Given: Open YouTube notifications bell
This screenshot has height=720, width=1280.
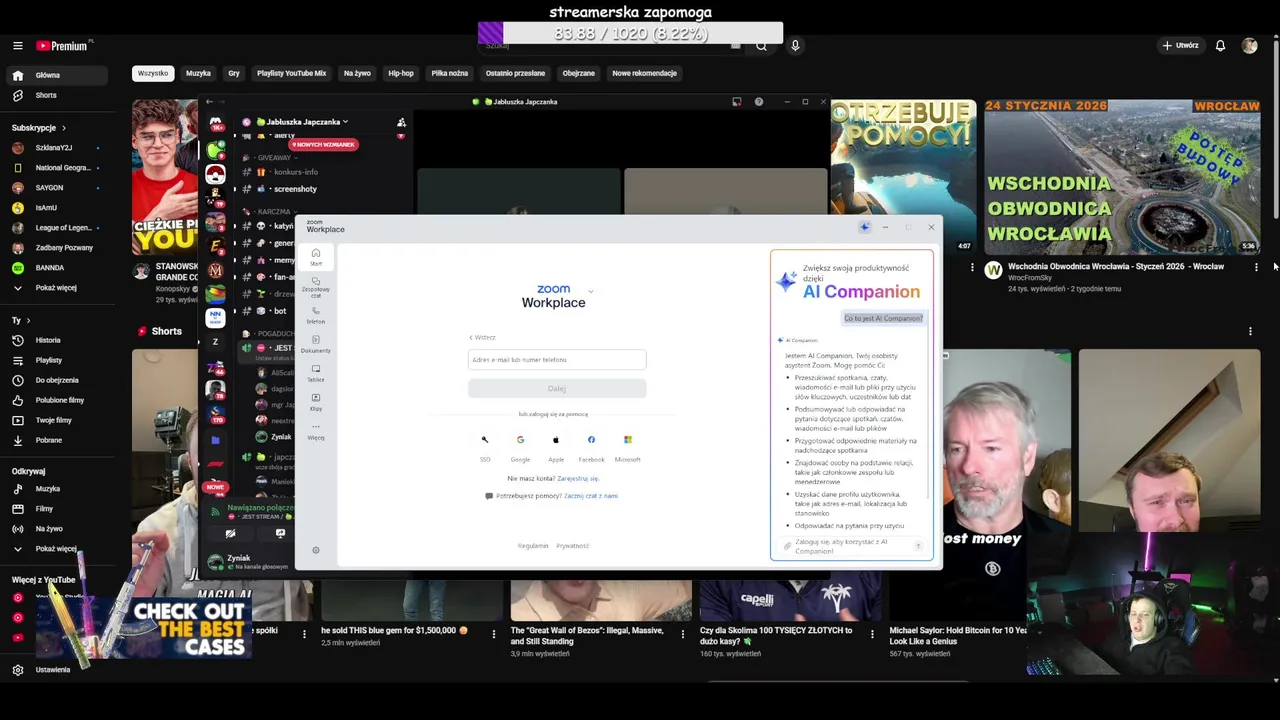Looking at the screenshot, I should point(1220,45).
